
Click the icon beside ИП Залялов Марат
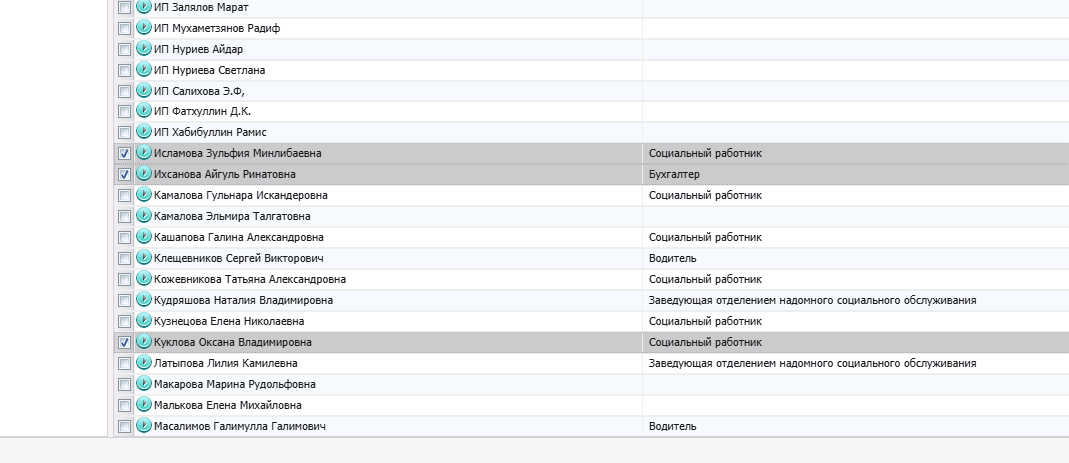pos(144,7)
